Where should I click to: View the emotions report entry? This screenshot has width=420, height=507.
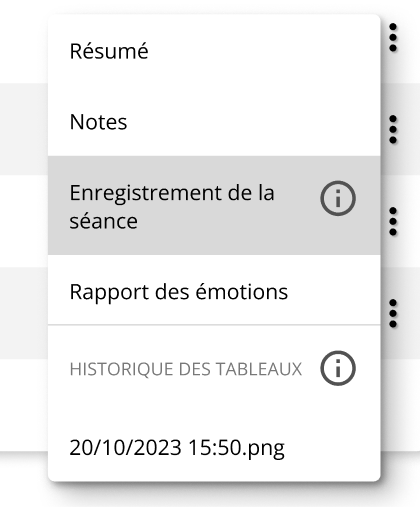click(214, 291)
